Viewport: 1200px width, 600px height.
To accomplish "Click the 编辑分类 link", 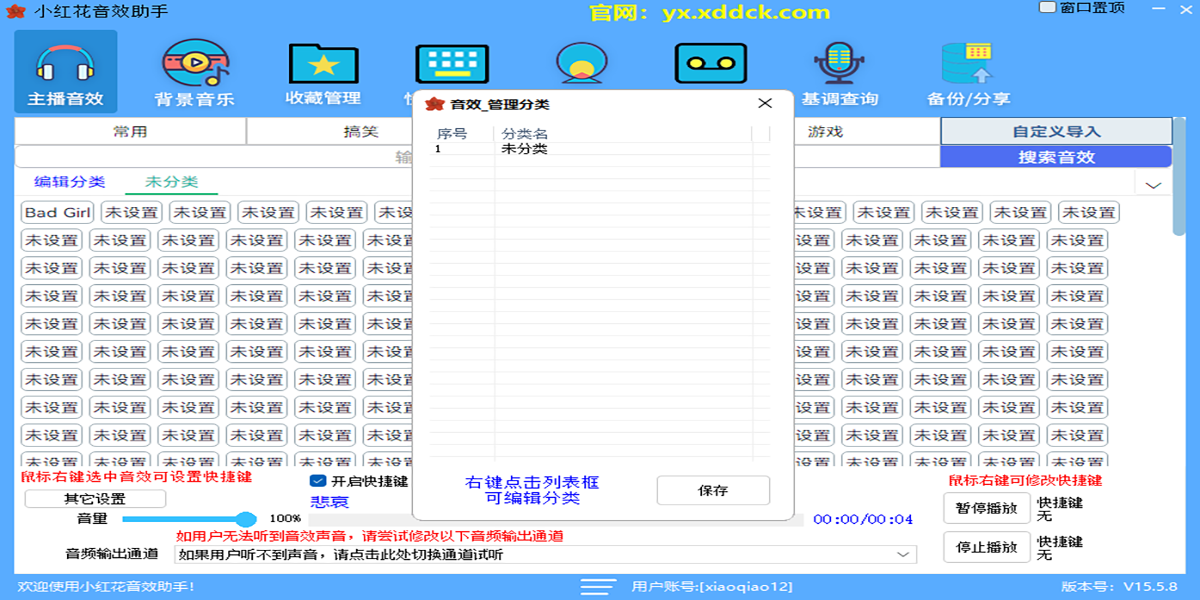I will [69, 182].
